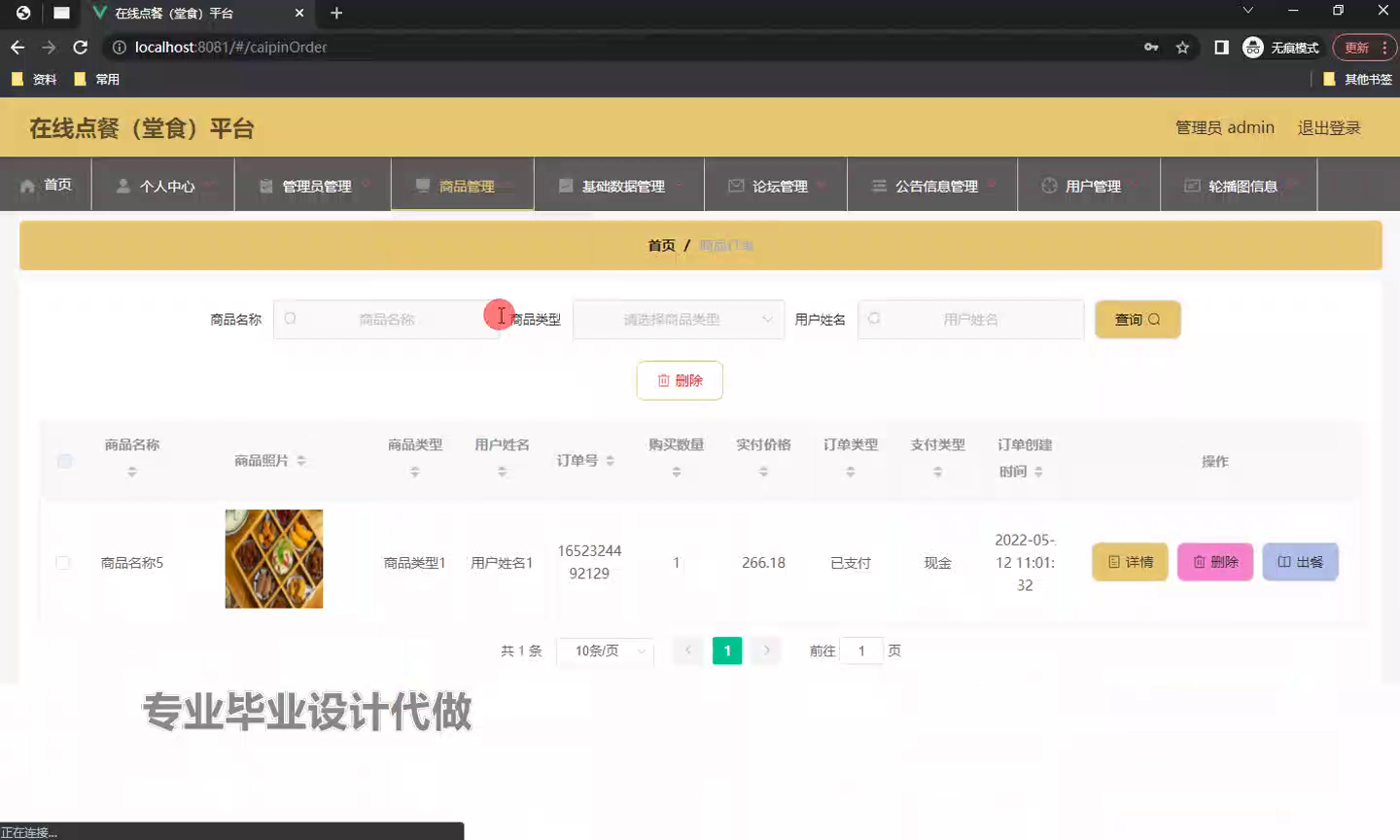The image size is (1400, 840).
Task: Open the 10条/页 page size dropdown
Action: 605,650
